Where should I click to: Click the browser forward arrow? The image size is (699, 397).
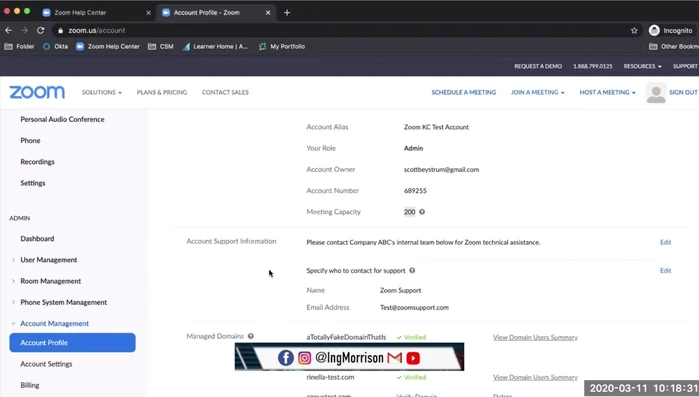(25, 30)
